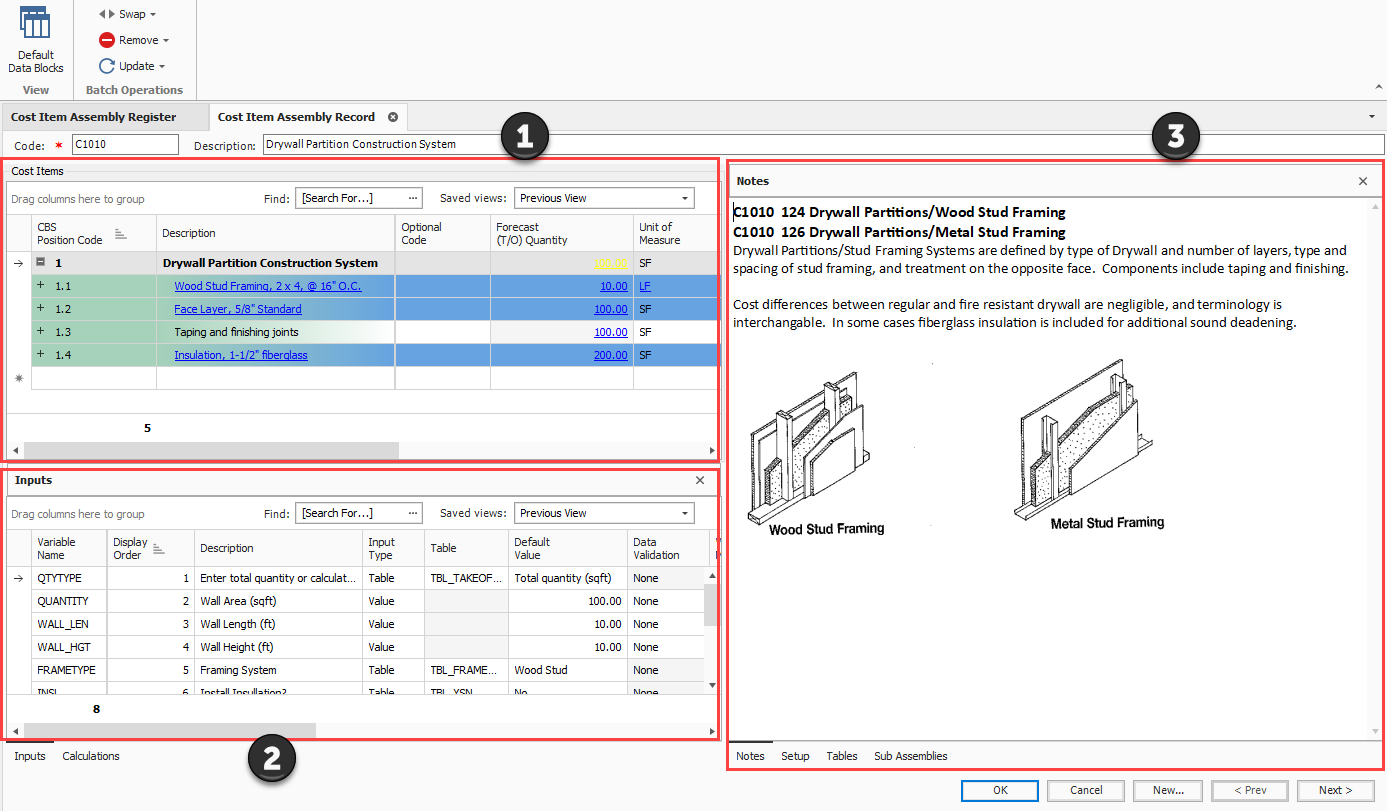The image size is (1387, 811).
Task: Click inside the Code input field
Action: [123, 143]
